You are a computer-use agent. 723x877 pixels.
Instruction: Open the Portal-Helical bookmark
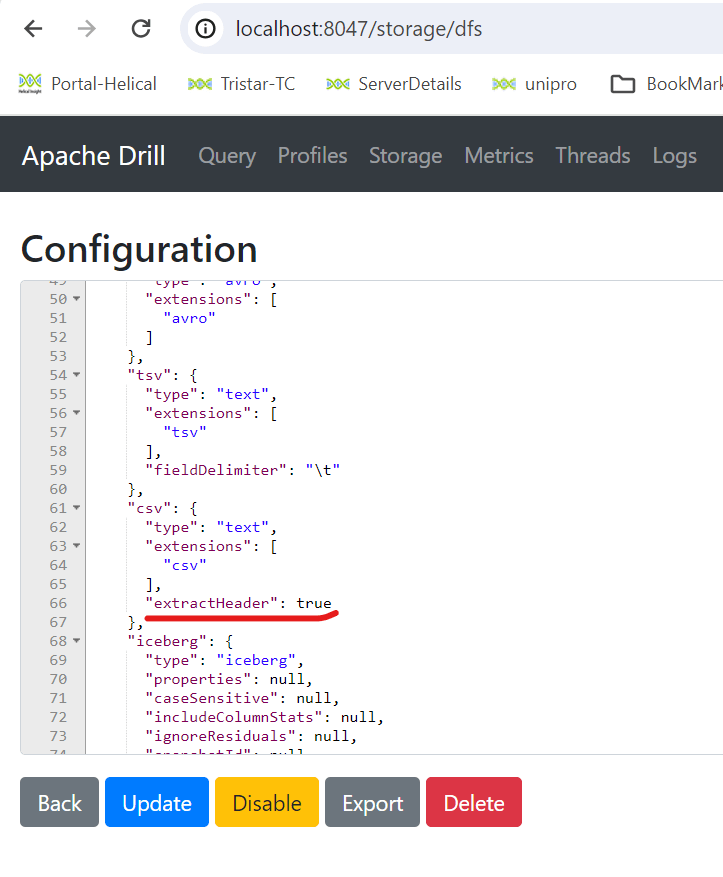point(87,84)
